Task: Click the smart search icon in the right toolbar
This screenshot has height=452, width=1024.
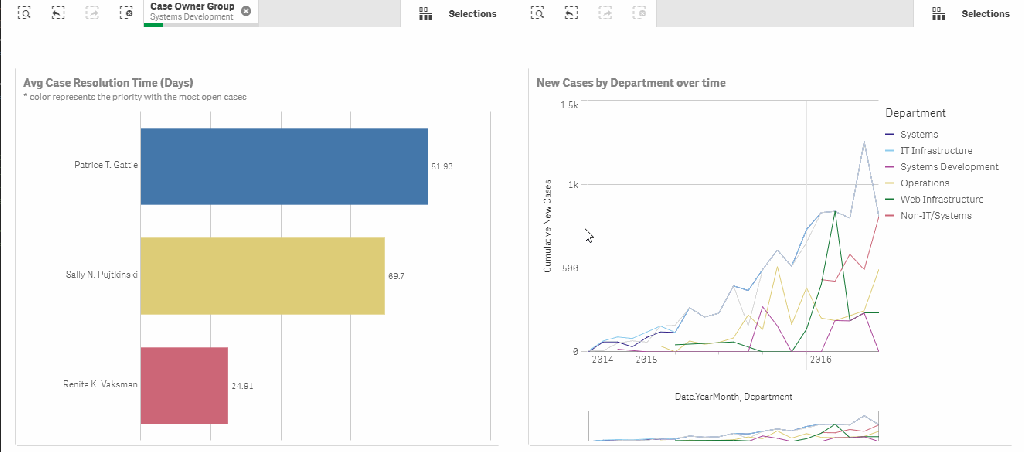Action: coord(538,13)
